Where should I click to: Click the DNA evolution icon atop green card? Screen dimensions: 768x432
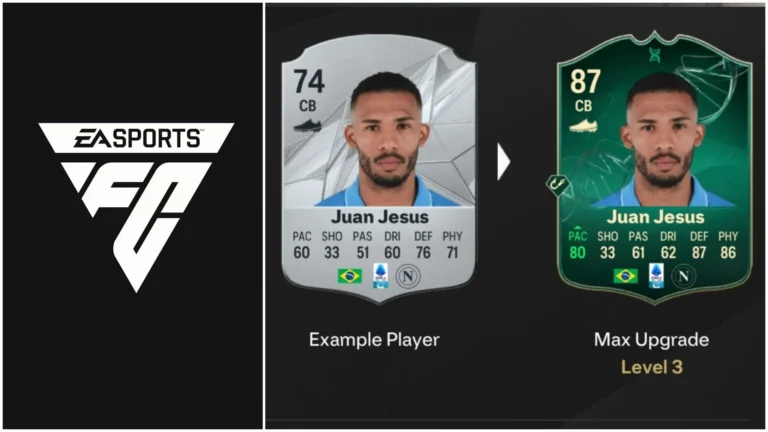click(x=655, y=54)
